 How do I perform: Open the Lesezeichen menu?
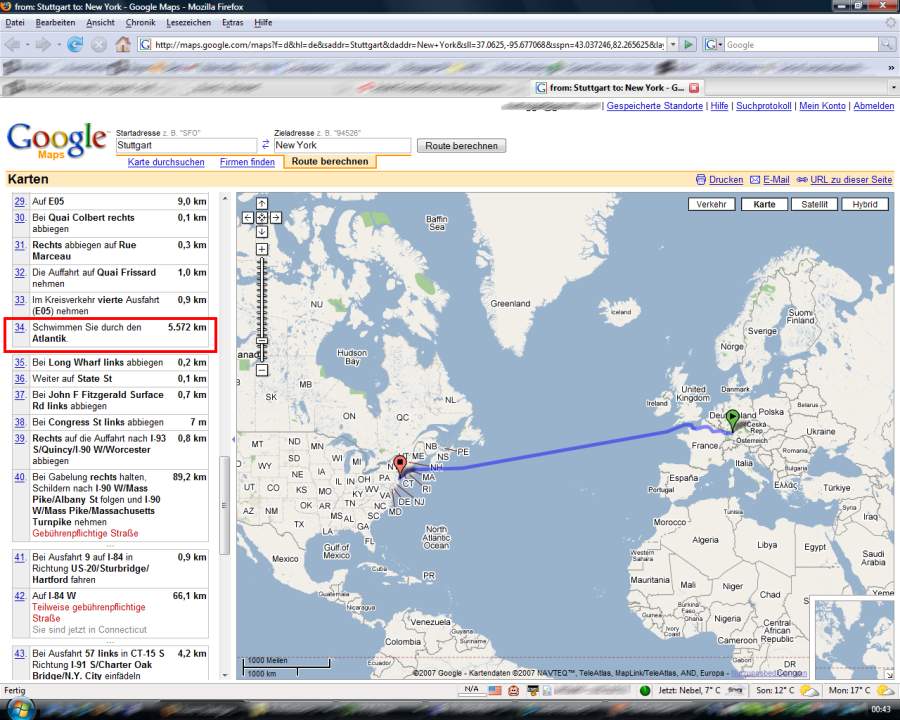[188, 23]
